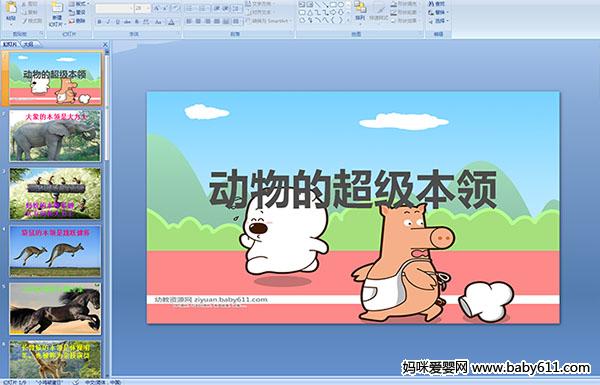Click the Replace icon in the editing group
The height and width of the screenshot is (385, 600).
(x=437, y=12)
